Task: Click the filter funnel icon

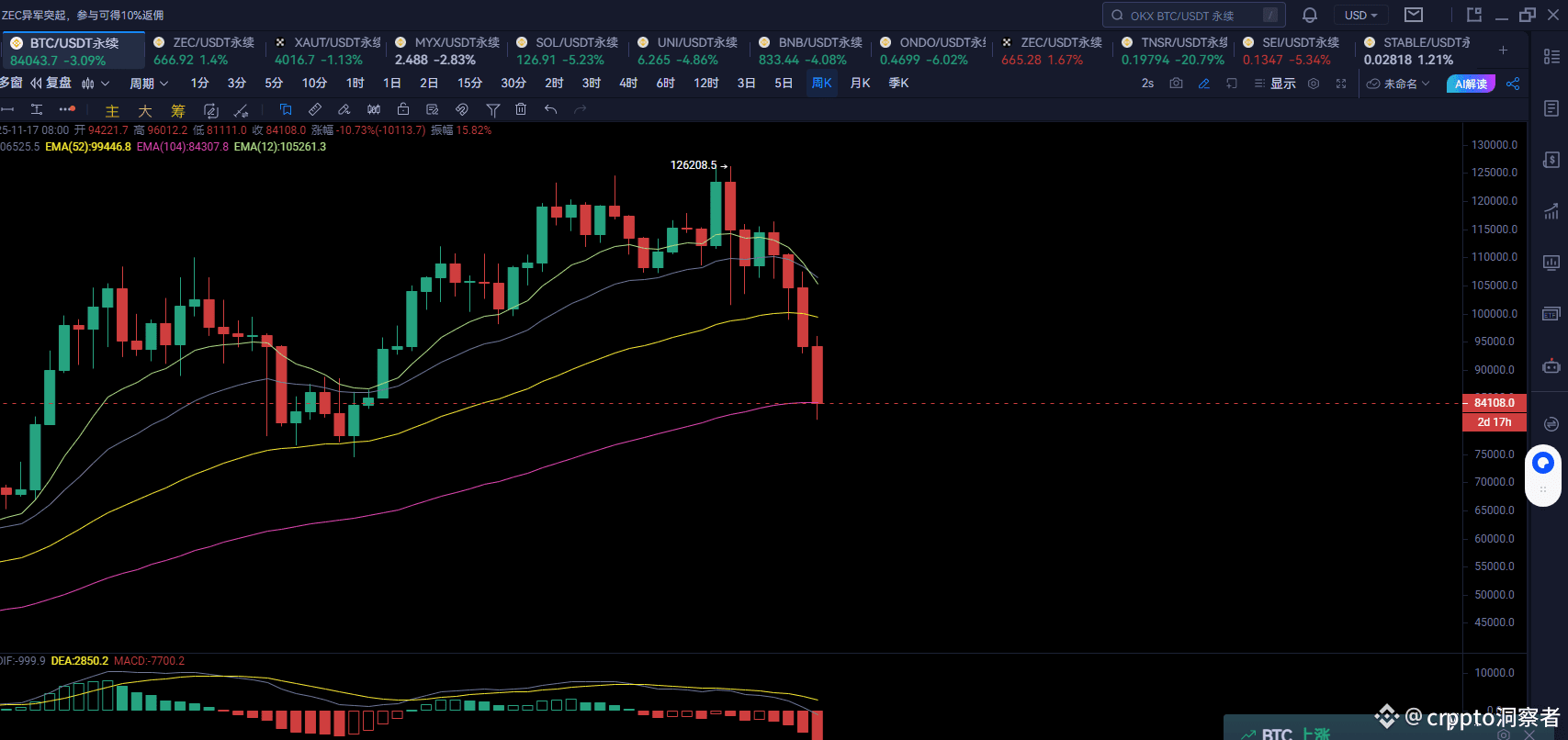Action: 493,109
